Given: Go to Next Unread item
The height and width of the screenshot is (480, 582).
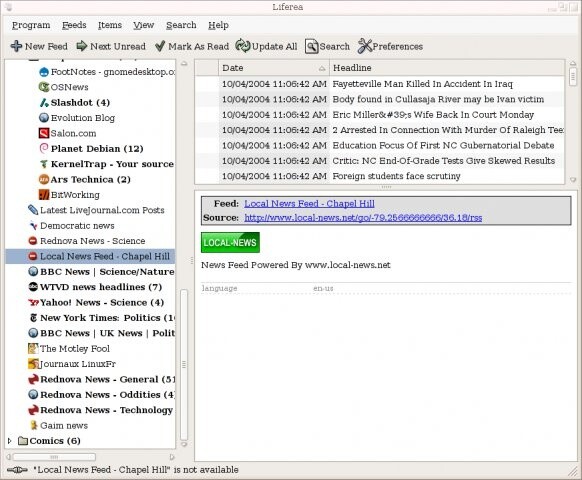Looking at the screenshot, I should click(111, 46).
